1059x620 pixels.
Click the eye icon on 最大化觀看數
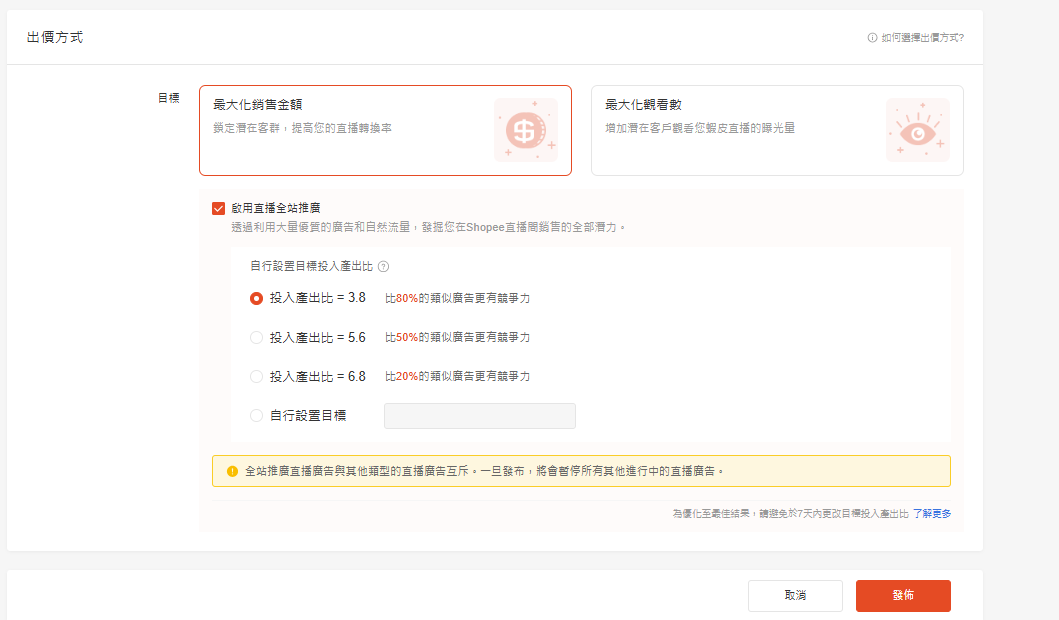coord(917,130)
